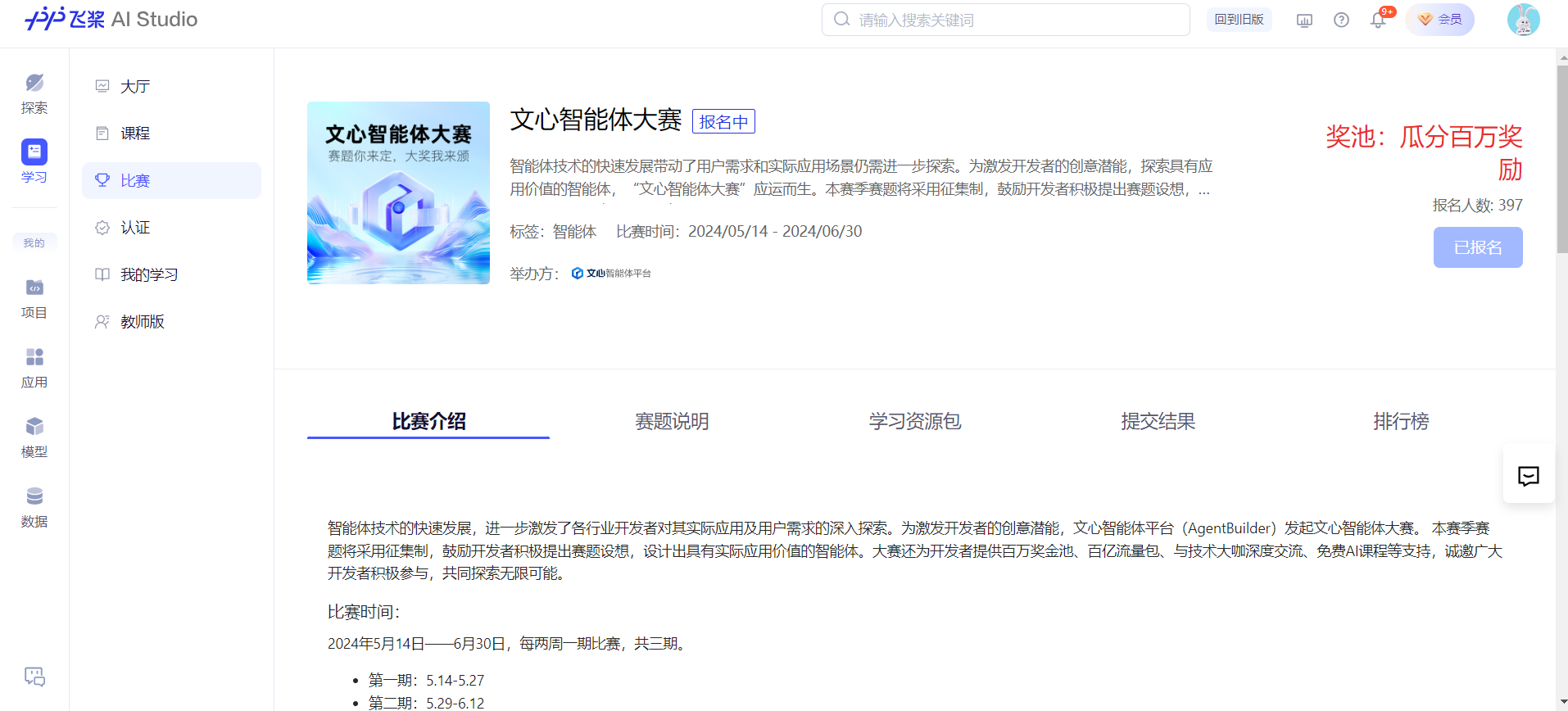Click the 认证 badge icon
This screenshot has height=711, width=1568.
[102, 228]
